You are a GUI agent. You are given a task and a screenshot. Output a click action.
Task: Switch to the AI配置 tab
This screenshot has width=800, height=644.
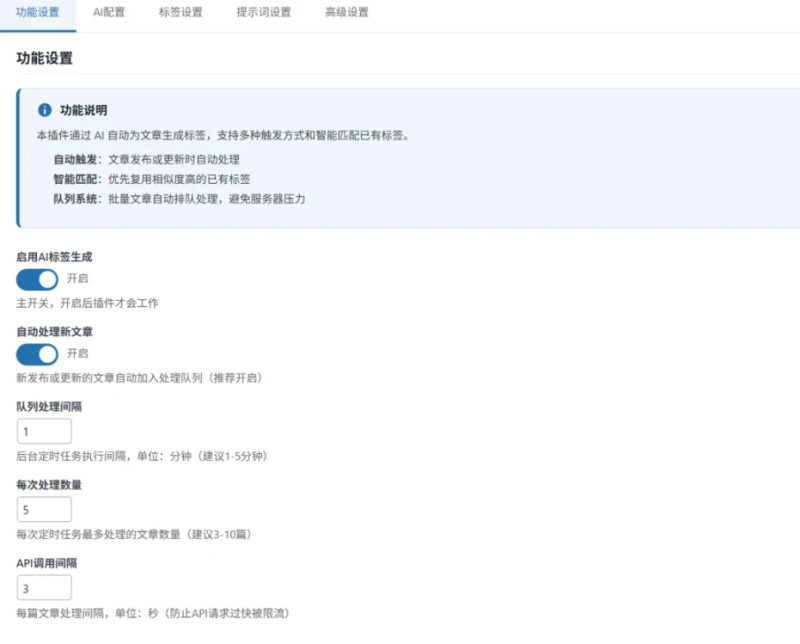108,13
